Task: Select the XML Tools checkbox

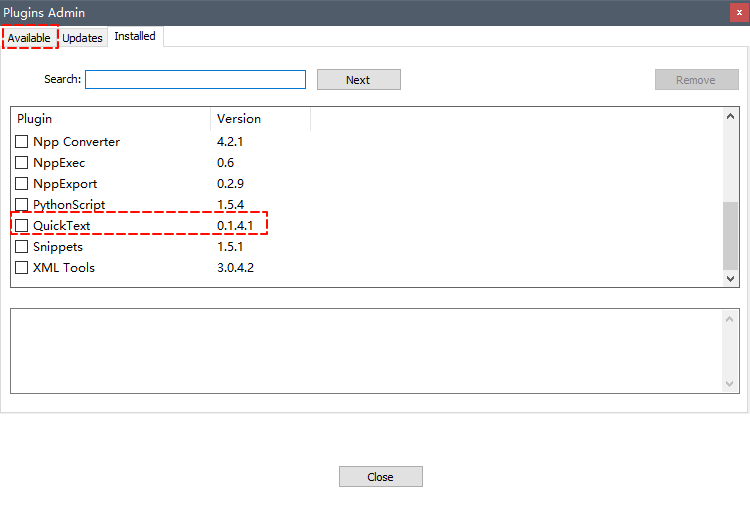Action: point(22,268)
